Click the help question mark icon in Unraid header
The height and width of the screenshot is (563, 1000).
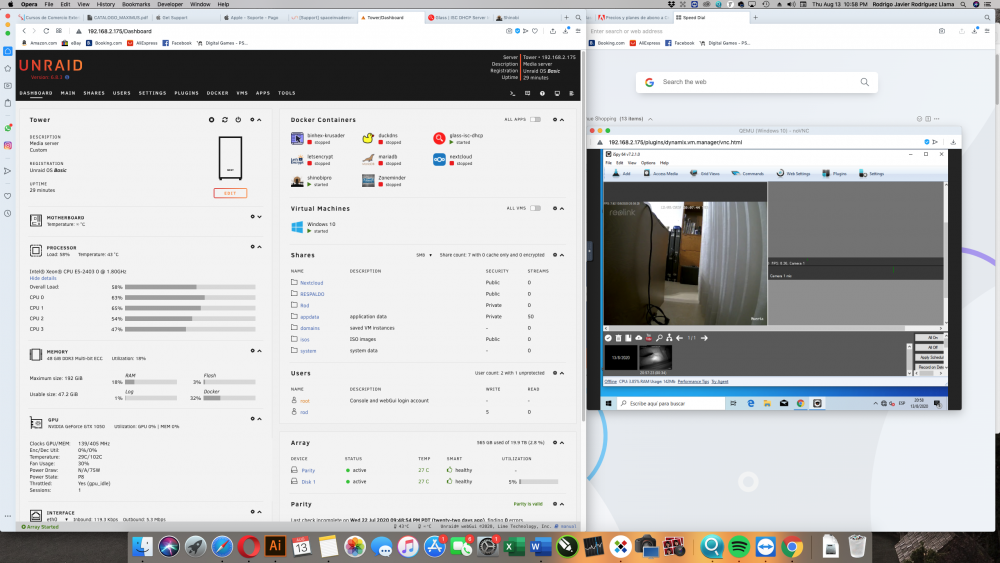coord(542,93)
